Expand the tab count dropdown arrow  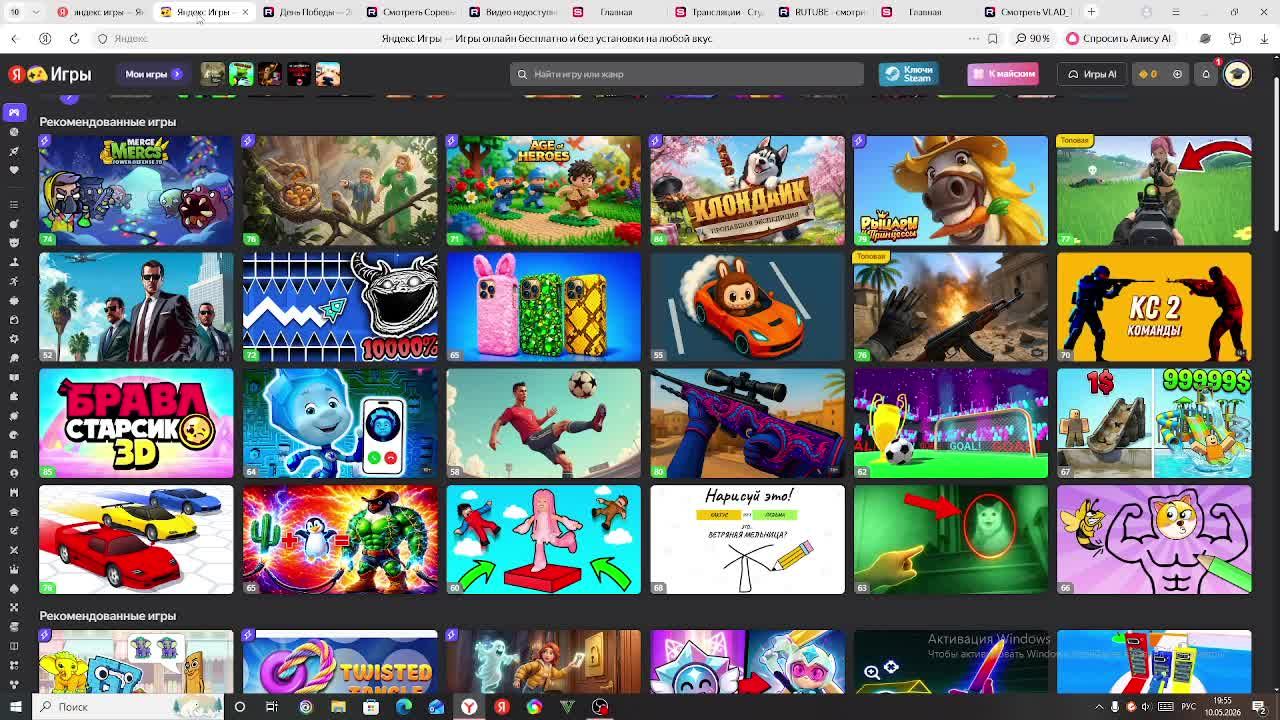(36, 12)
